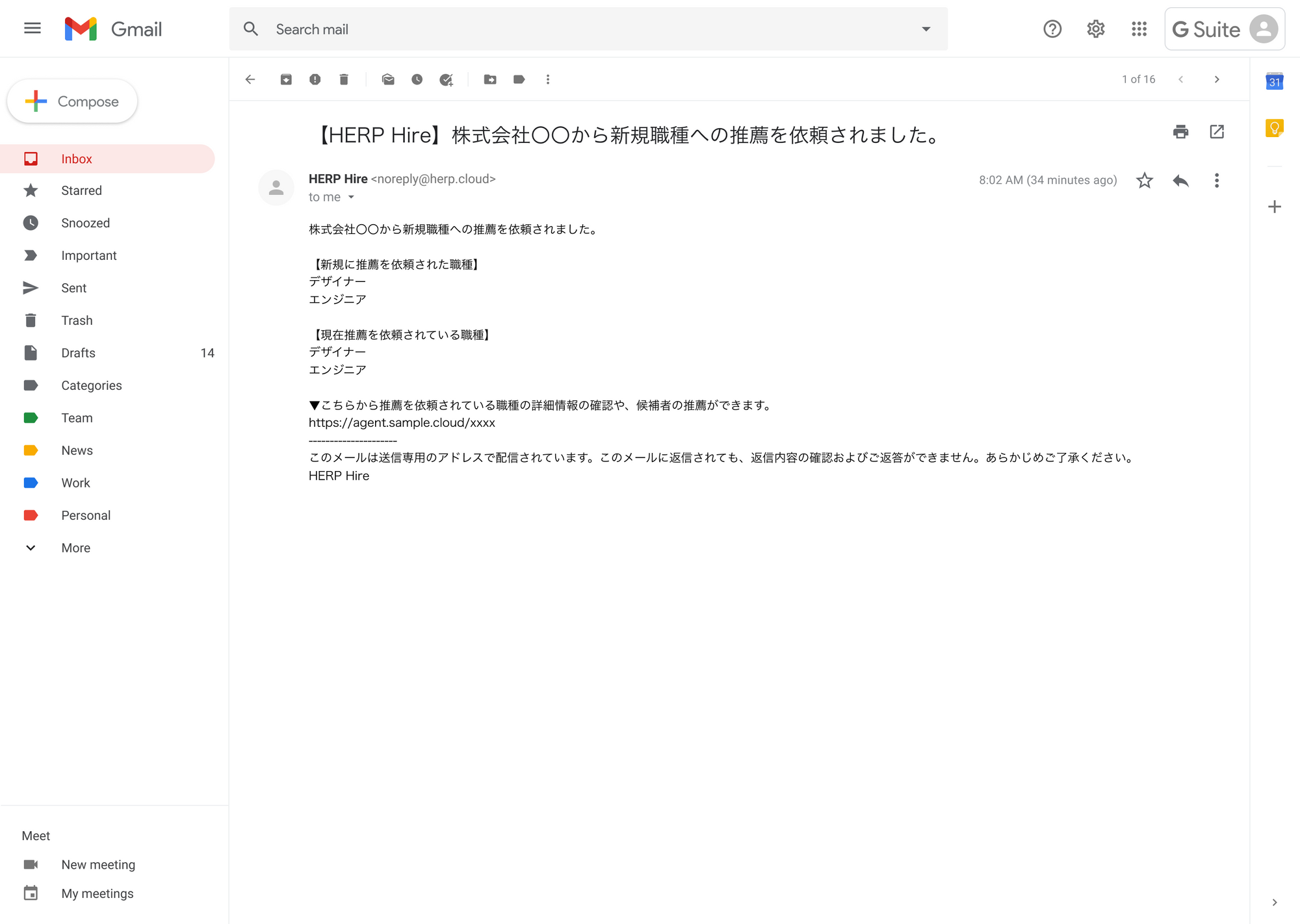Select the green Team label
Viewport: 1300px width, 924px height.
77,418
